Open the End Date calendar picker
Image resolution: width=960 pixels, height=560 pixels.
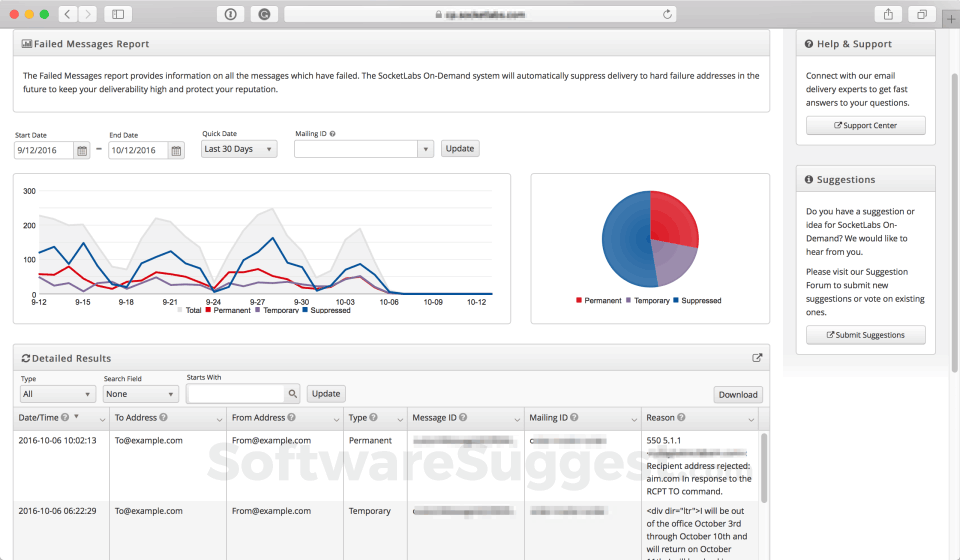click(x=176, y=151)
